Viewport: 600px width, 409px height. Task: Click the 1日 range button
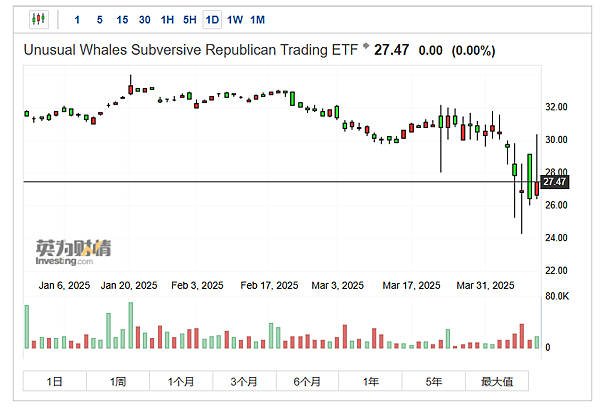coord(55,381)
